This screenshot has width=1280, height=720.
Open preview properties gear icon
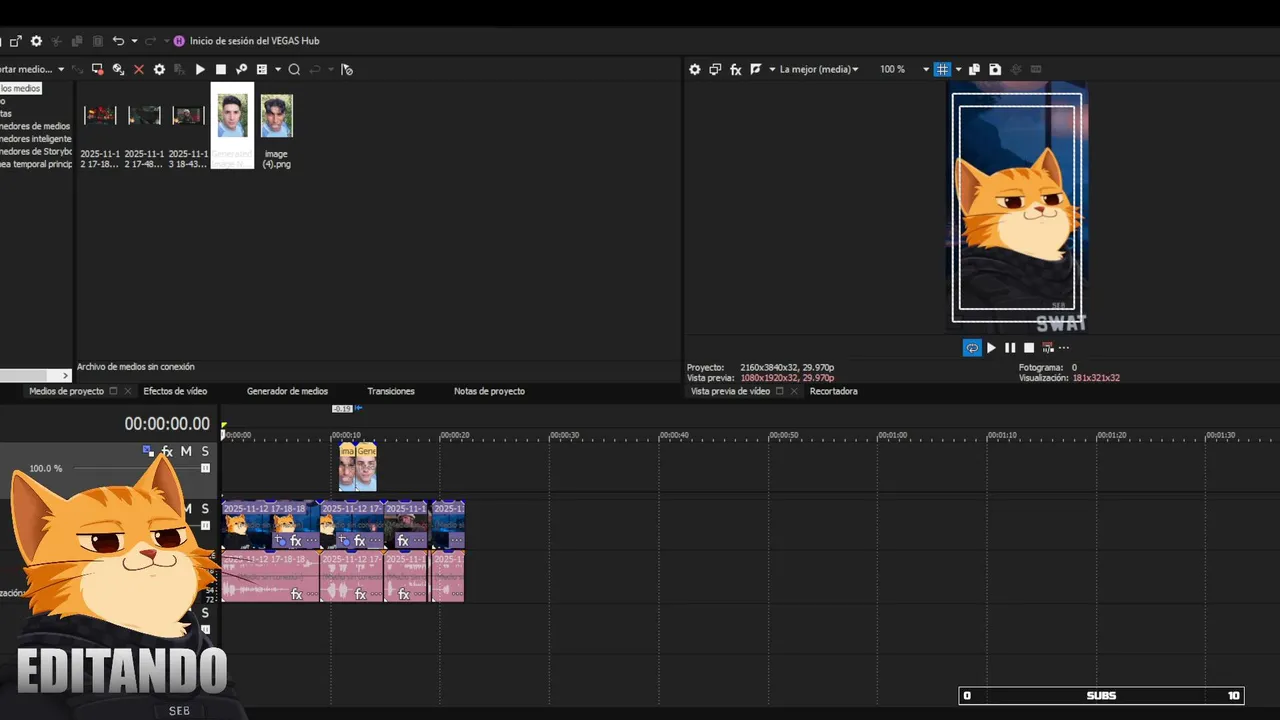(695, 69)
